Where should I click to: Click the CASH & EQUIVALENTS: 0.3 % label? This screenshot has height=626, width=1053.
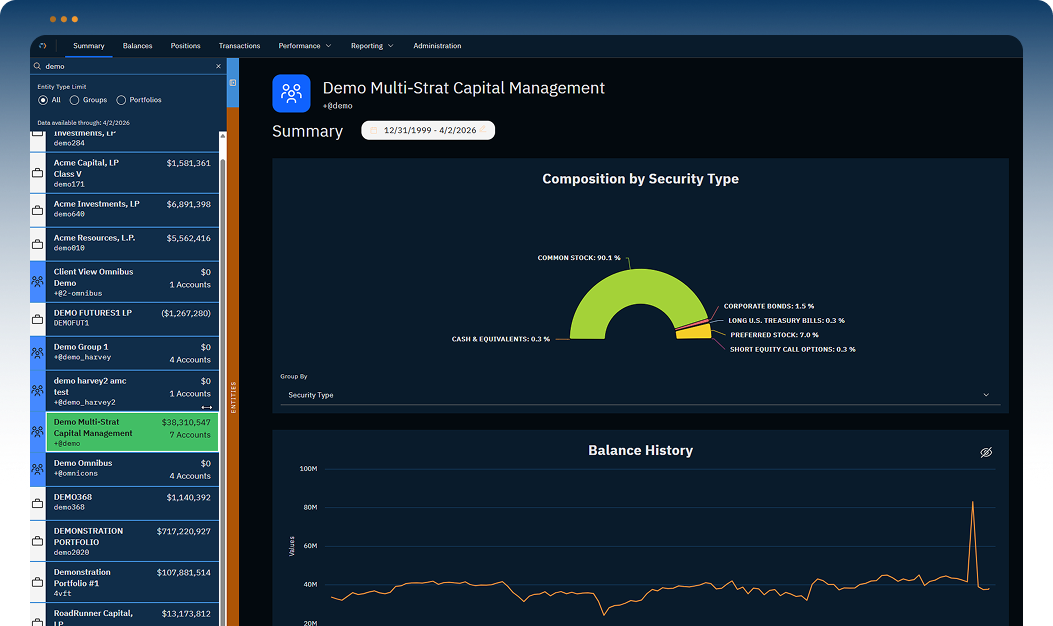coord(500,339)
